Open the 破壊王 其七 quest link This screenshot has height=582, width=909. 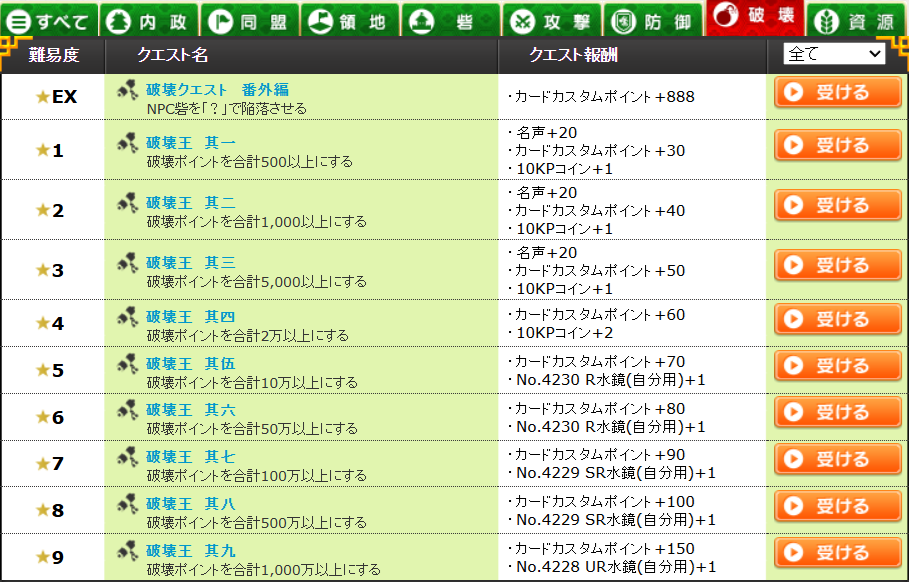(x=191, y=457)
